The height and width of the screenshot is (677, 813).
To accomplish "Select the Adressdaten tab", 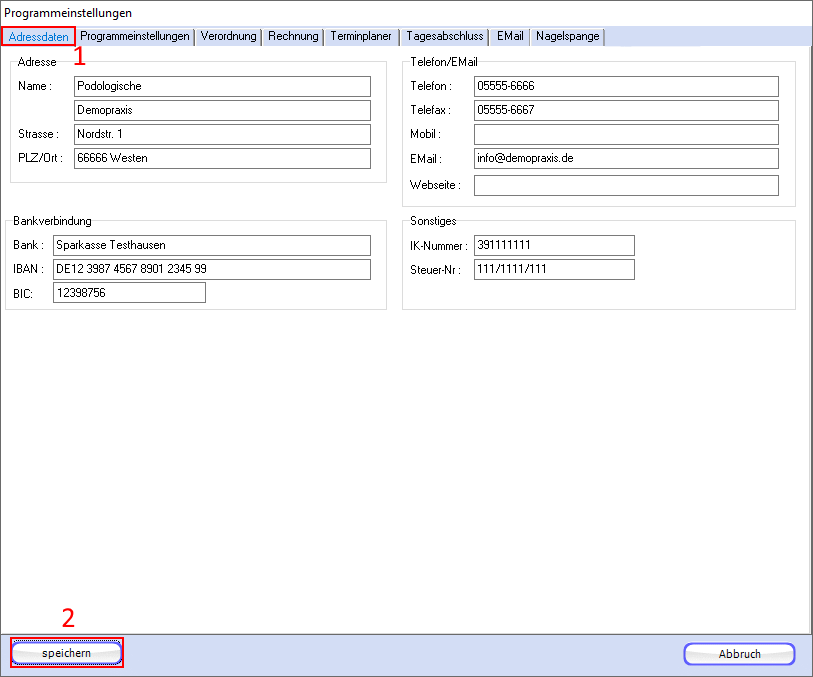I will click(x=39, y=37).
